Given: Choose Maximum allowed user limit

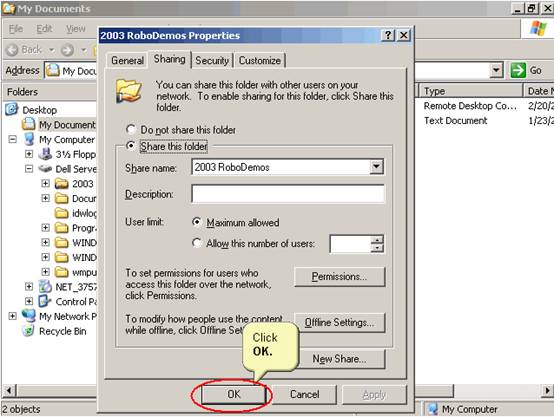Looking at the screenshot, I should click(235, 222).
